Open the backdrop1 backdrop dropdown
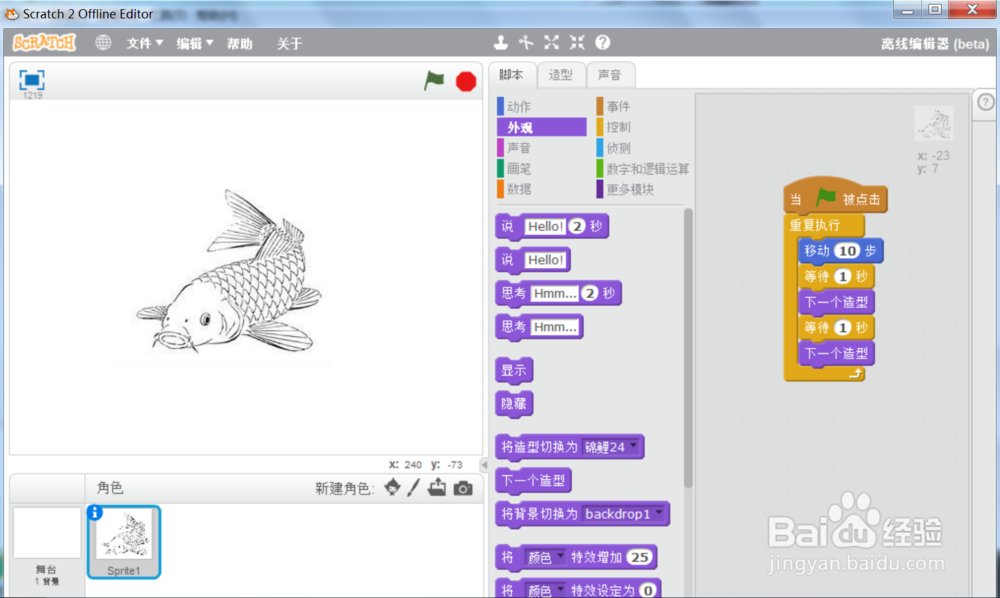This screenshot has width=1000, height=598. coord(623,513)
